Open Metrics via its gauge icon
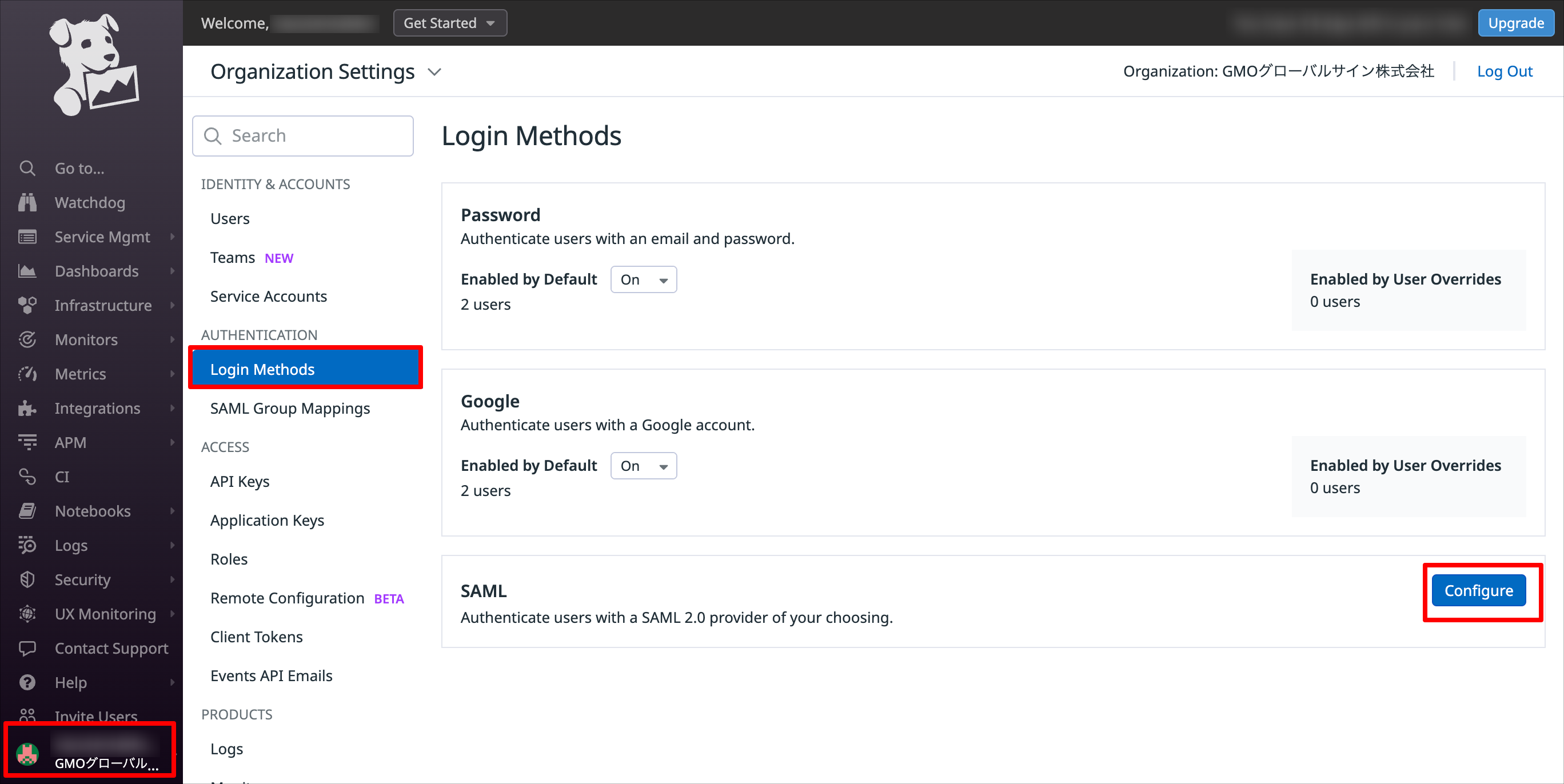 27,374
